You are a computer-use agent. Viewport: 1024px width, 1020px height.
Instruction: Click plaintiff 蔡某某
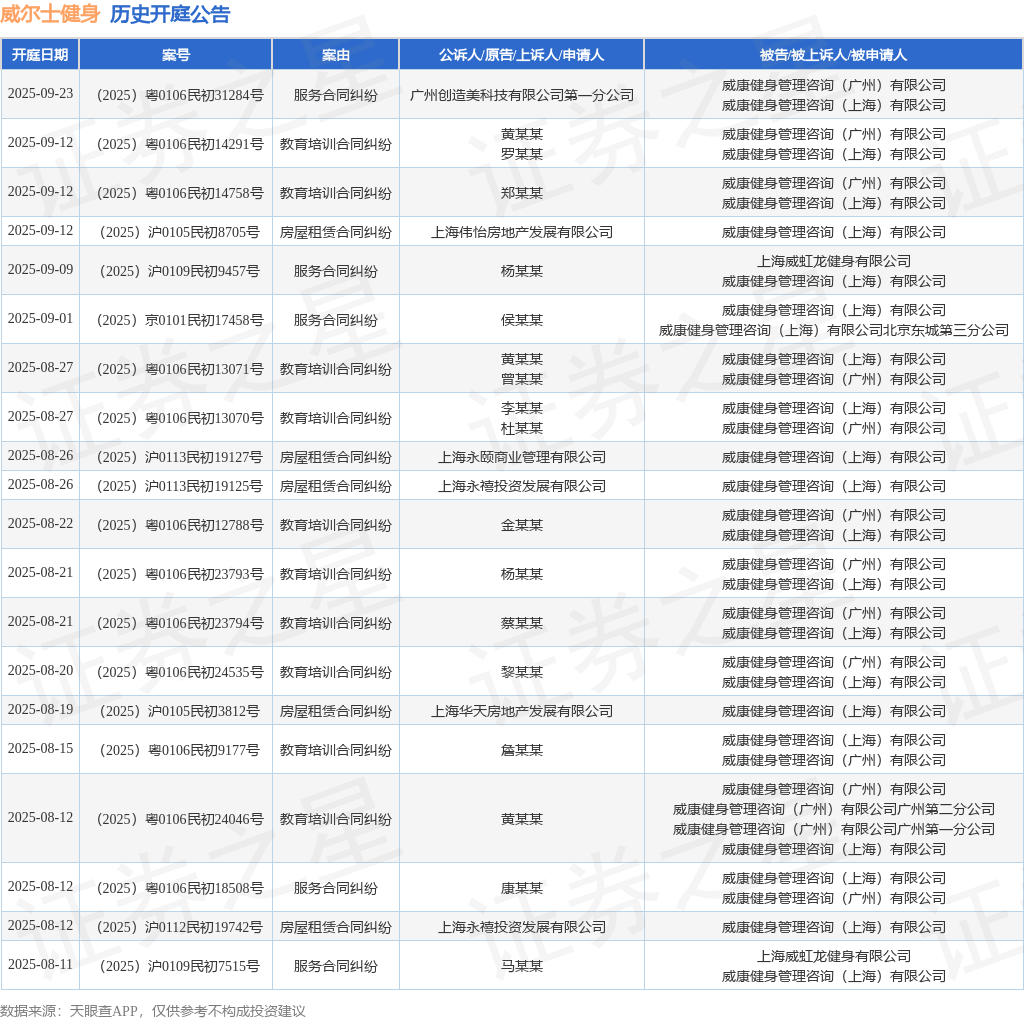pyautogui.click(x=522, y=623)
